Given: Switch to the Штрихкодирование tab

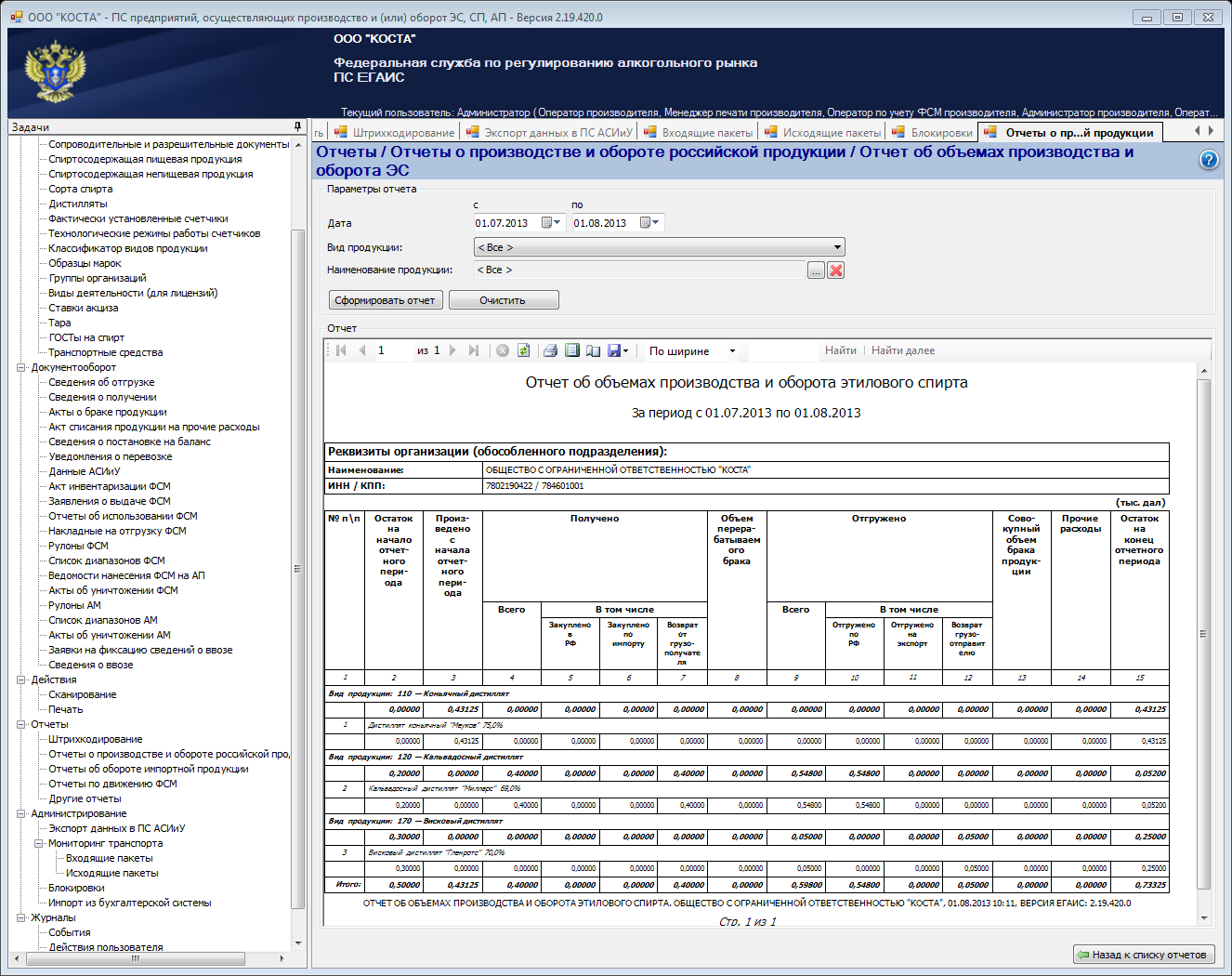Looking at the screenshot, I should click(394, 132).
